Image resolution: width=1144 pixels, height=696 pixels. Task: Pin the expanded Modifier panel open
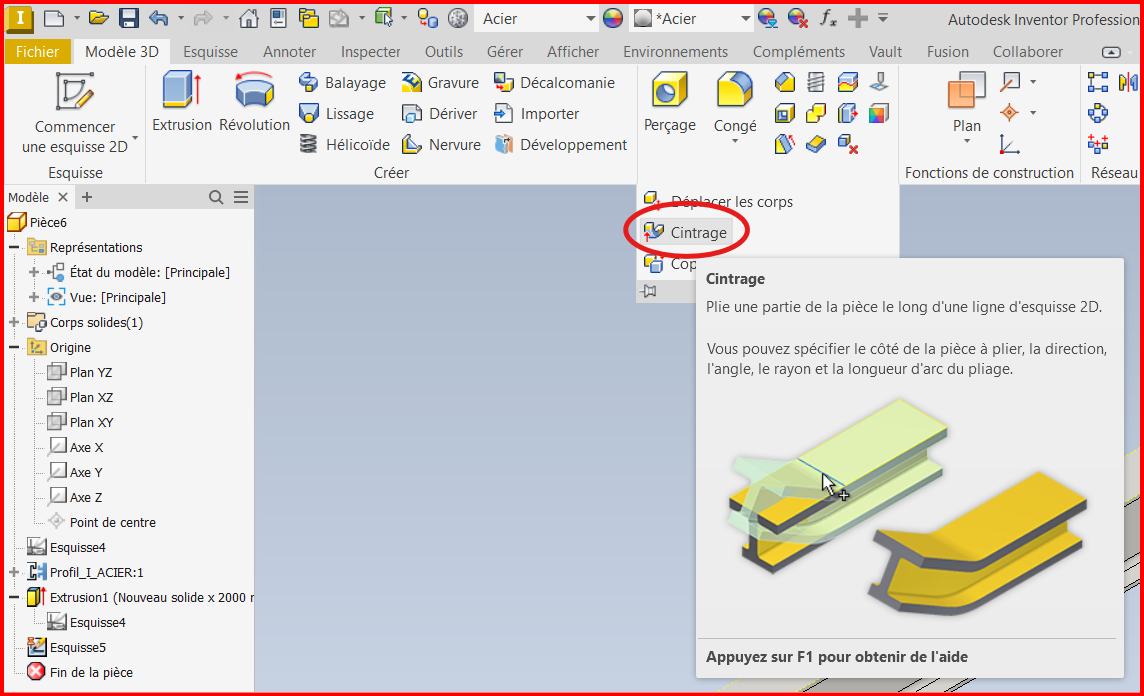coord(650,292)
